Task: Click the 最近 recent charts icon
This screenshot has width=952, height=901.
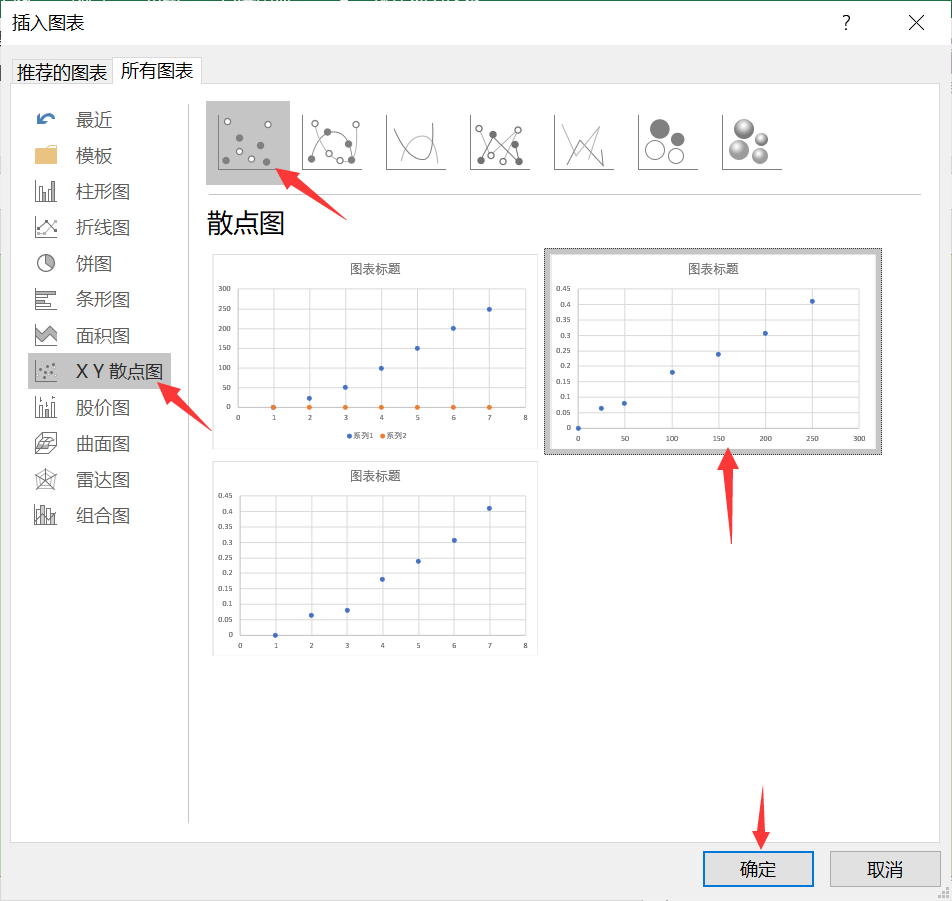Action: click(46, 120)
